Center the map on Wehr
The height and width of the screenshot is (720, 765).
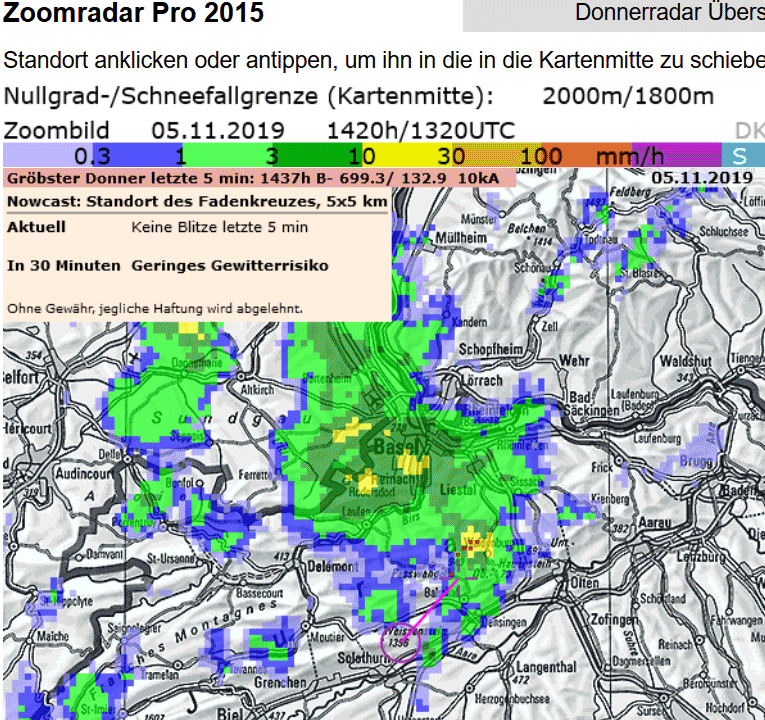574,361
